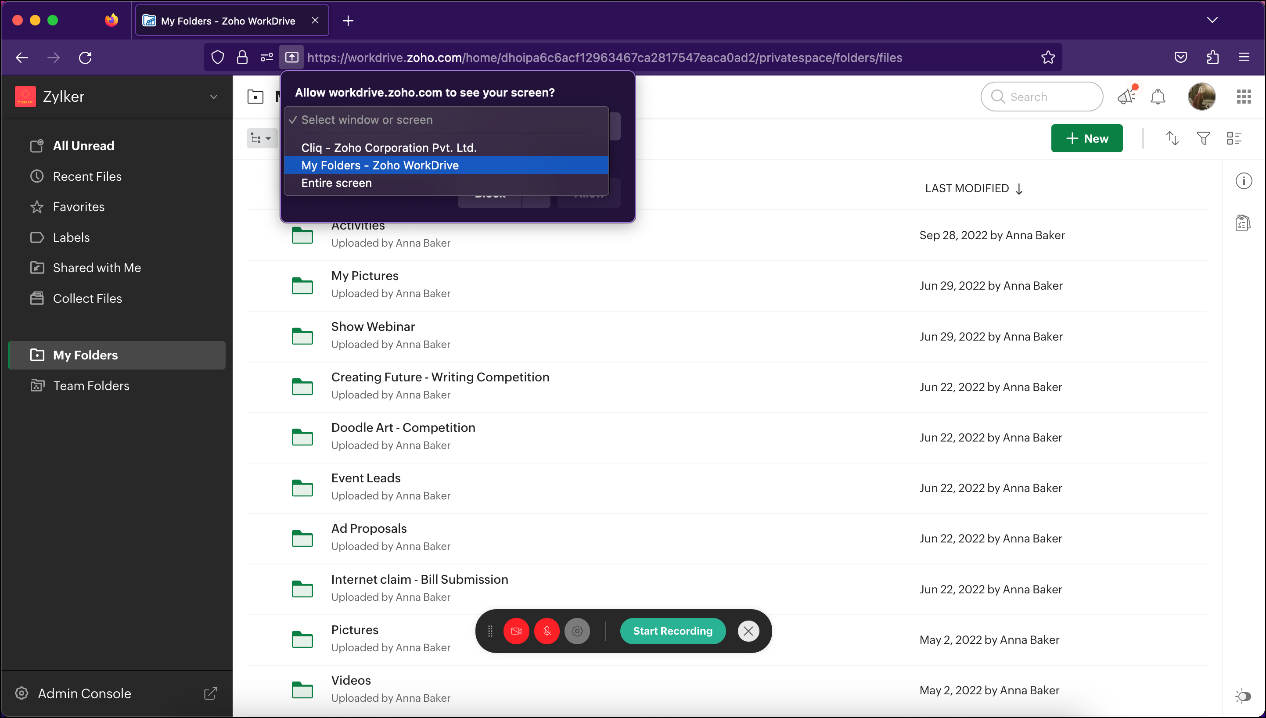
Task: Sort by the LAST MODIFIED column header
Action: 974,189
